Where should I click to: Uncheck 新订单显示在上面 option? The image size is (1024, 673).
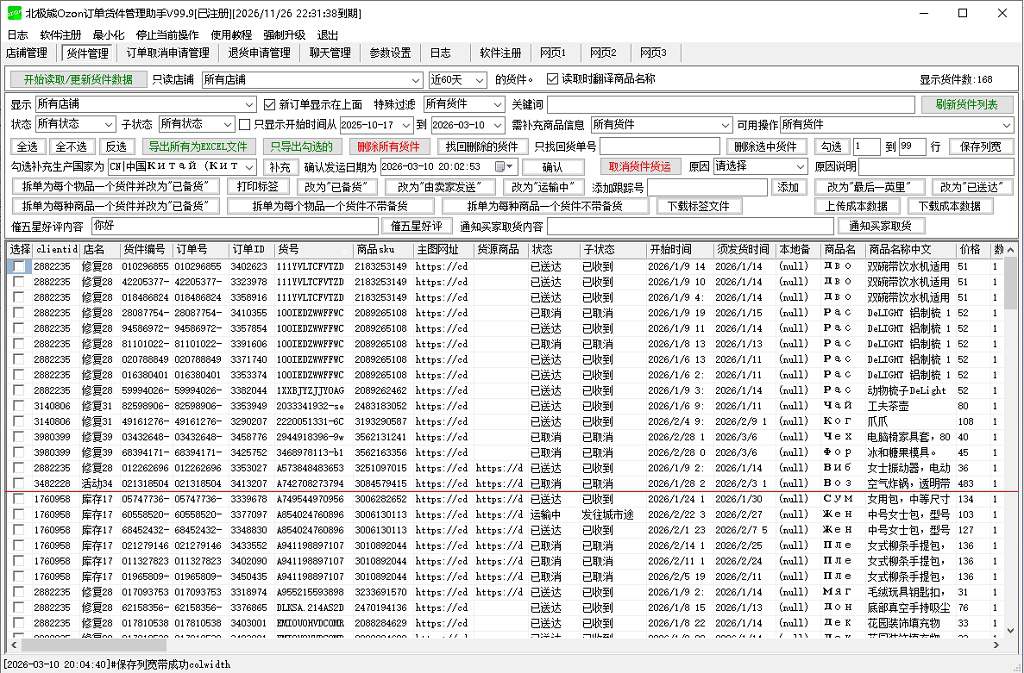point(269,104)
